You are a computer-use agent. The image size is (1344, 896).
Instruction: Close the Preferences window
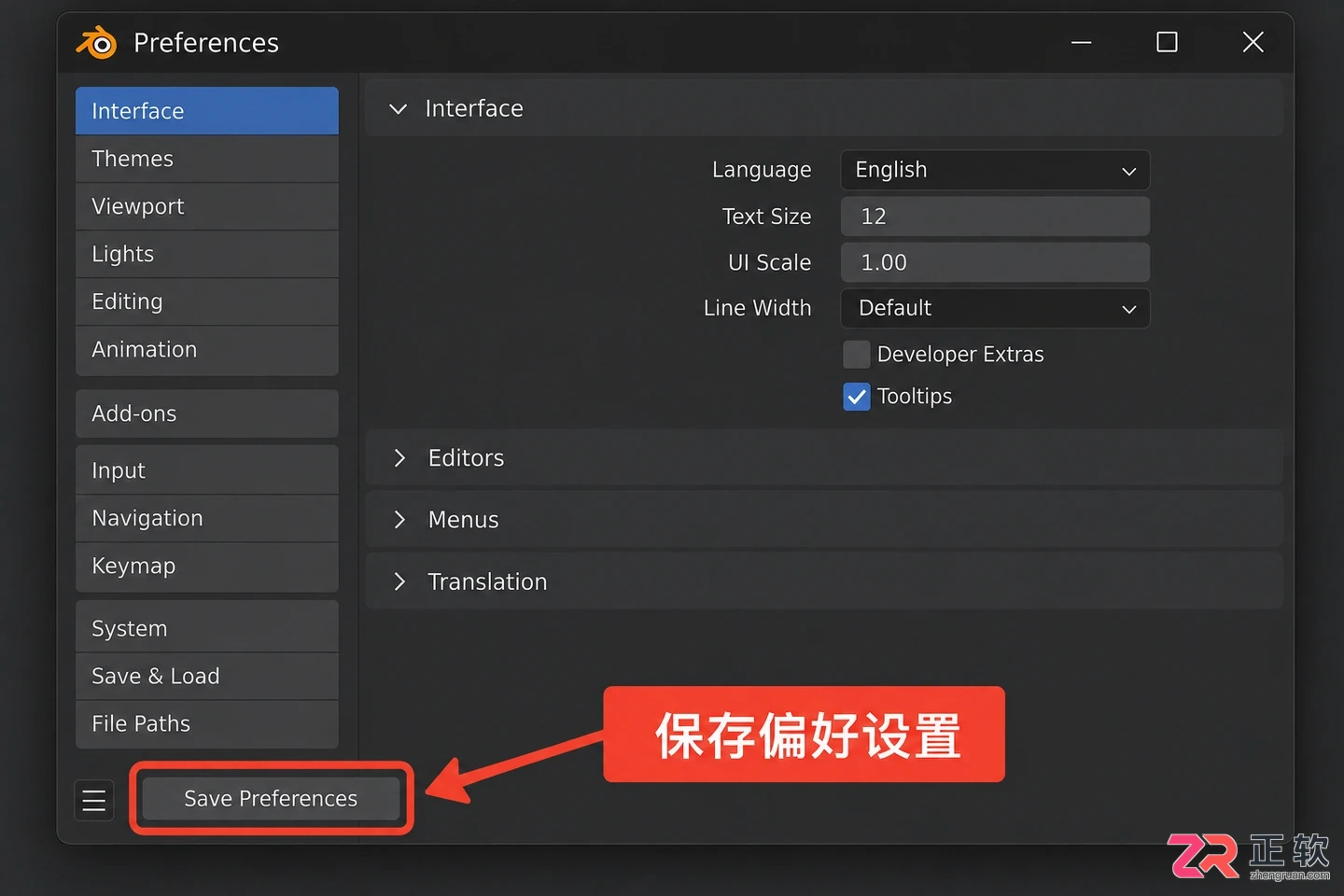click(x=1253, y=43)
